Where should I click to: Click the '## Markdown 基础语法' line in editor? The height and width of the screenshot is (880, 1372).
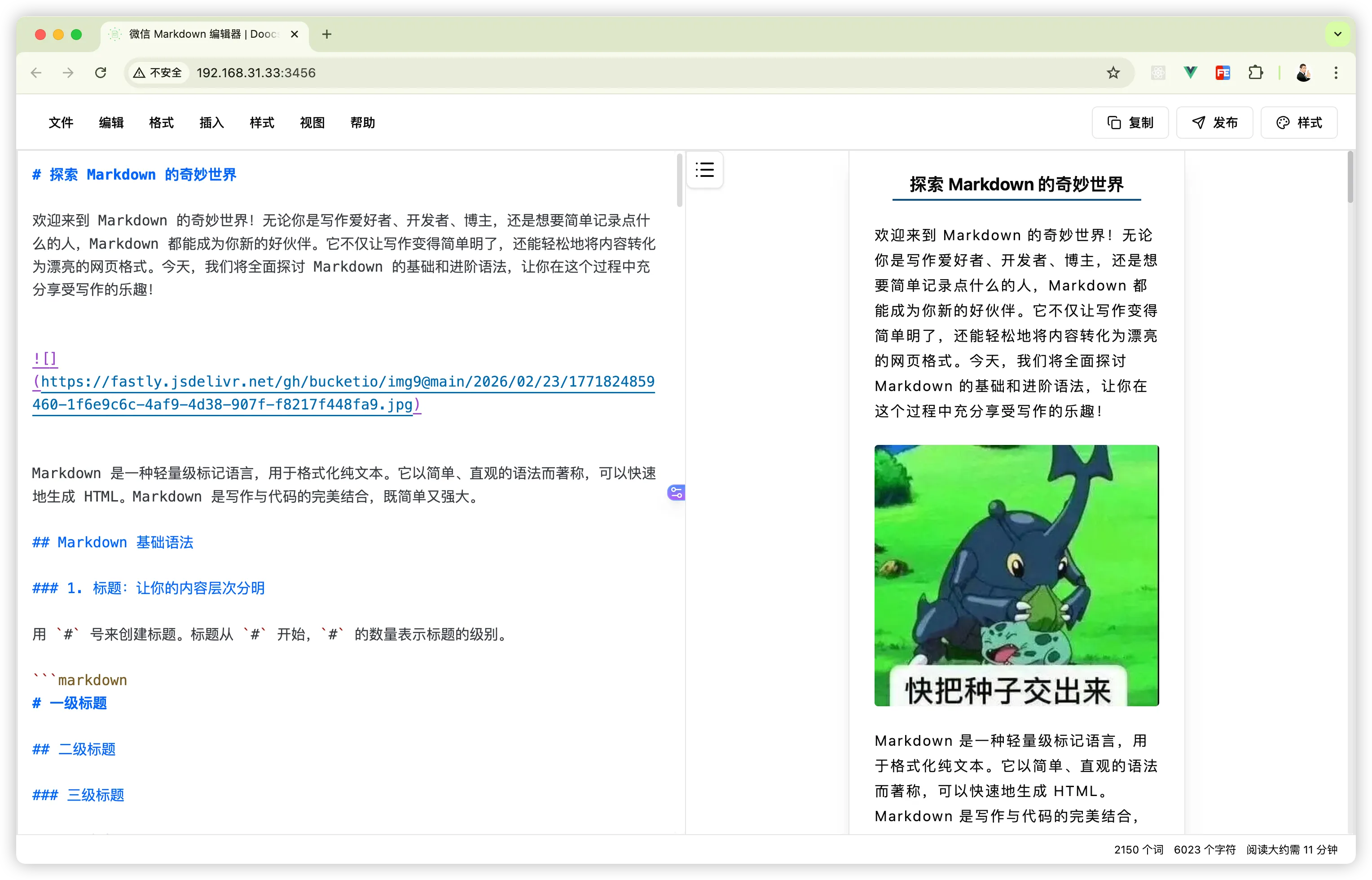pos(113,542)
